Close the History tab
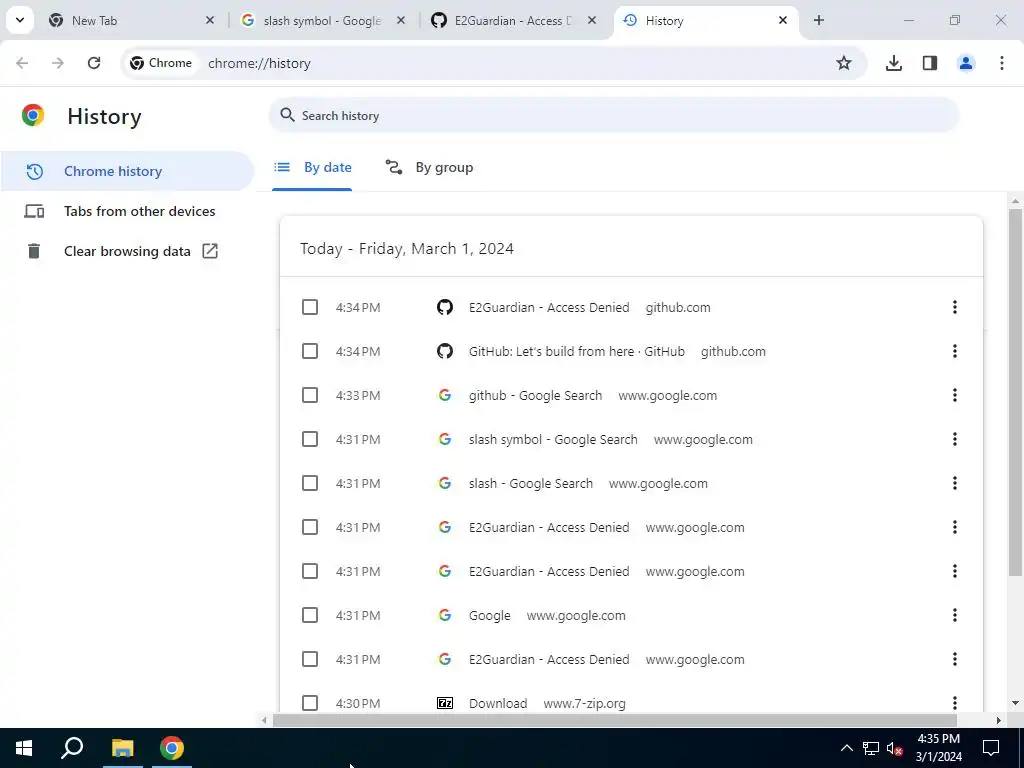This screenshot has width=1024, height=768. pyautogui.click(x=783, y=20)
